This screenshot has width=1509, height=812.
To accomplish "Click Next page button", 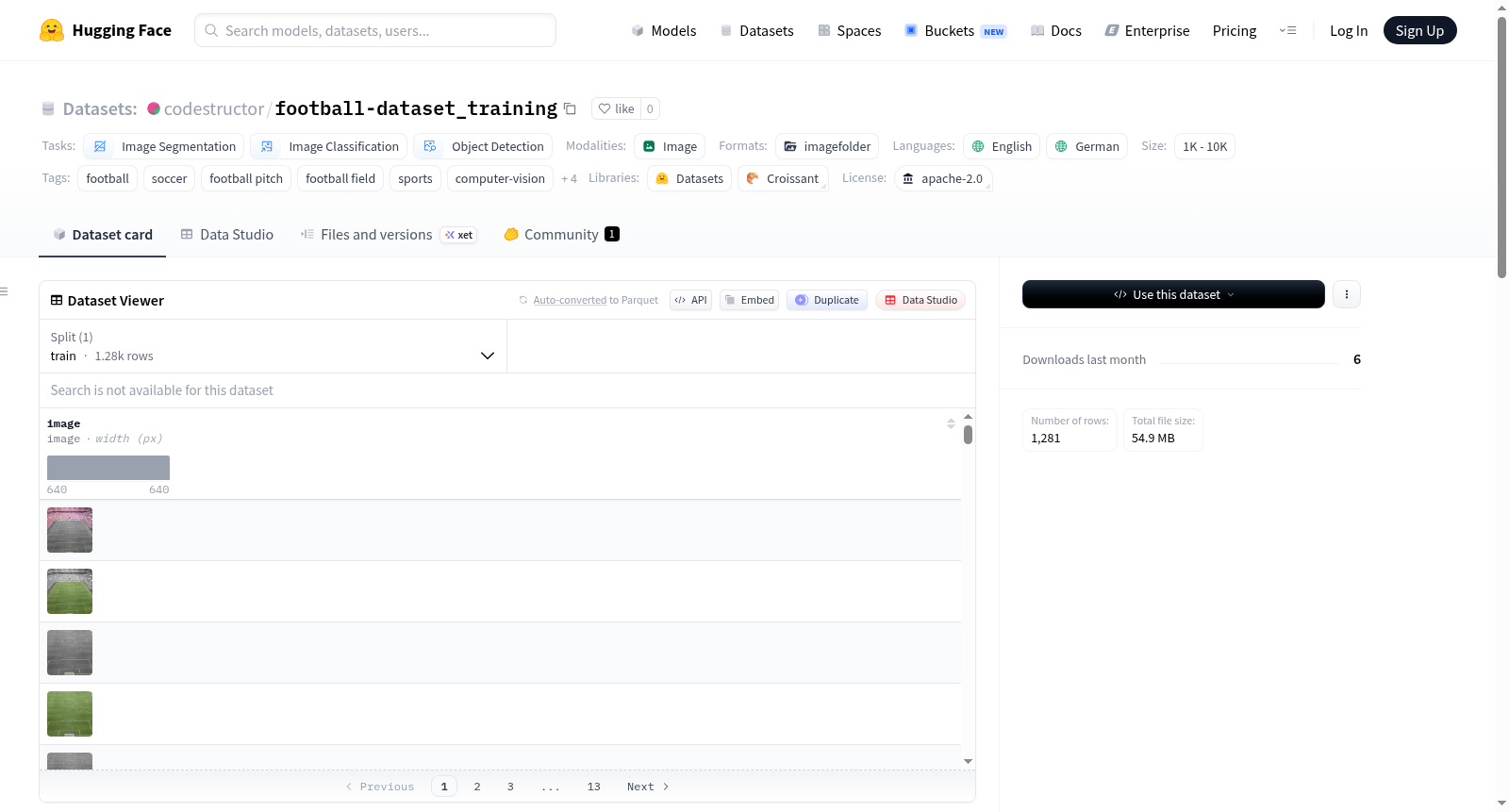I will 648,787.
